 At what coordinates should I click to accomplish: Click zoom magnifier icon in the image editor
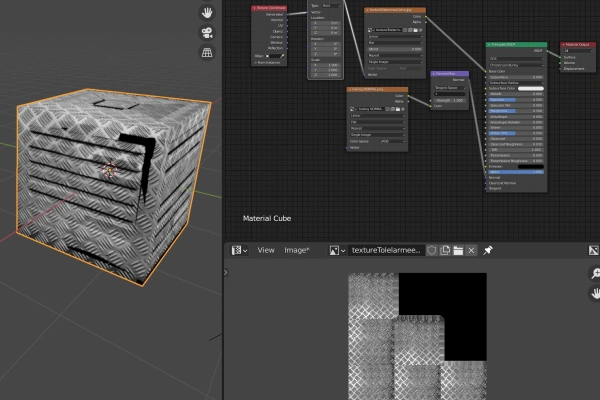coord(593,272)
